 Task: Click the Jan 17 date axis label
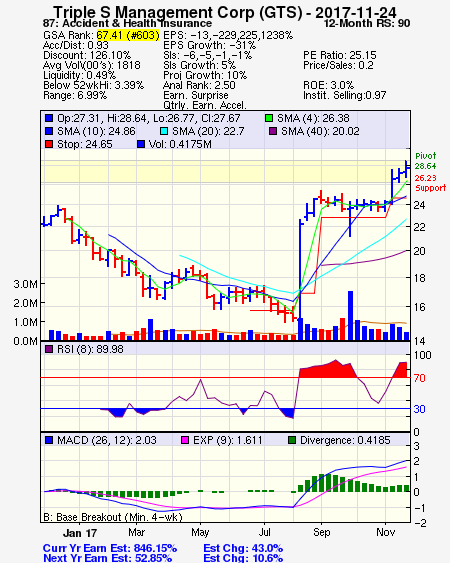80,533
